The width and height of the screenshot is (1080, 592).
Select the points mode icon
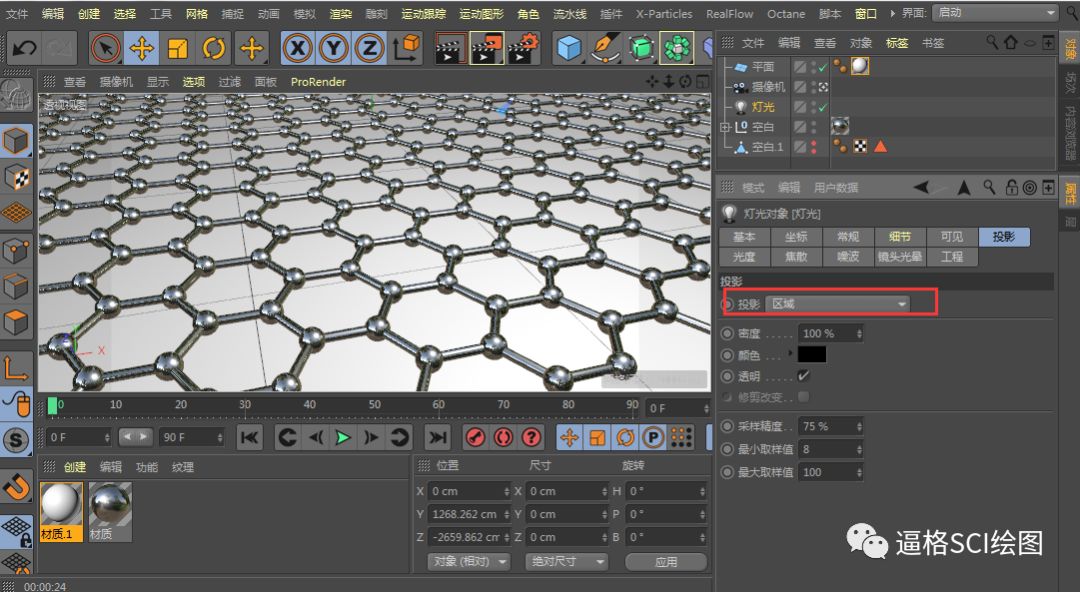pos(16,249)
